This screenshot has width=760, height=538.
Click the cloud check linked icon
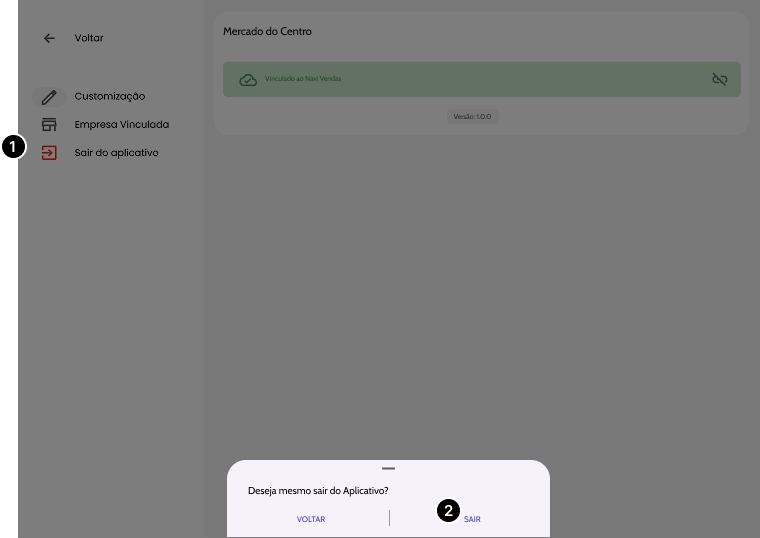point(248,79)
